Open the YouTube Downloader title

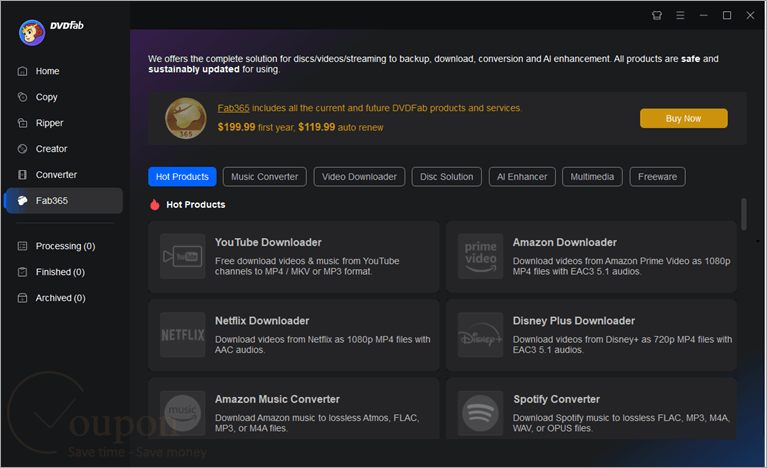pos(268,243)
